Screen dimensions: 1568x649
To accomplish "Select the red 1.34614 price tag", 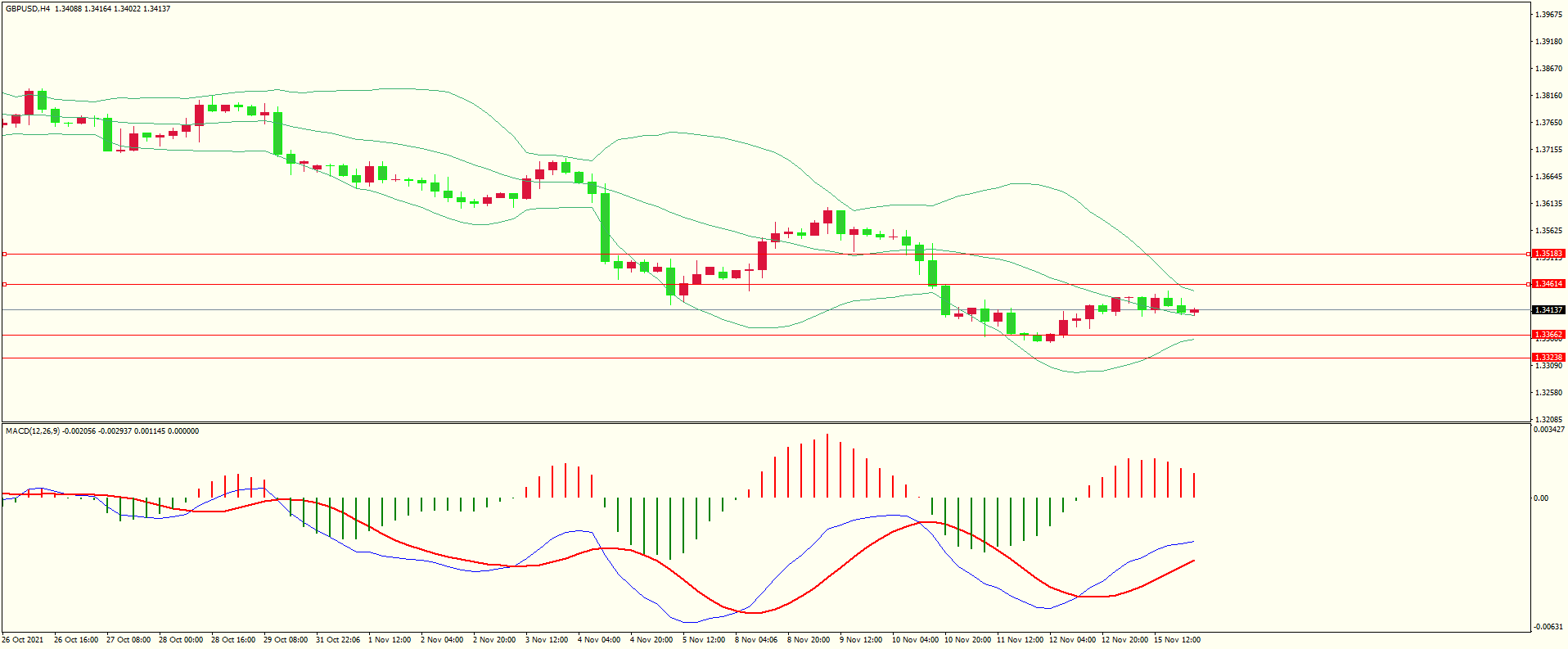I will 1548,284.
